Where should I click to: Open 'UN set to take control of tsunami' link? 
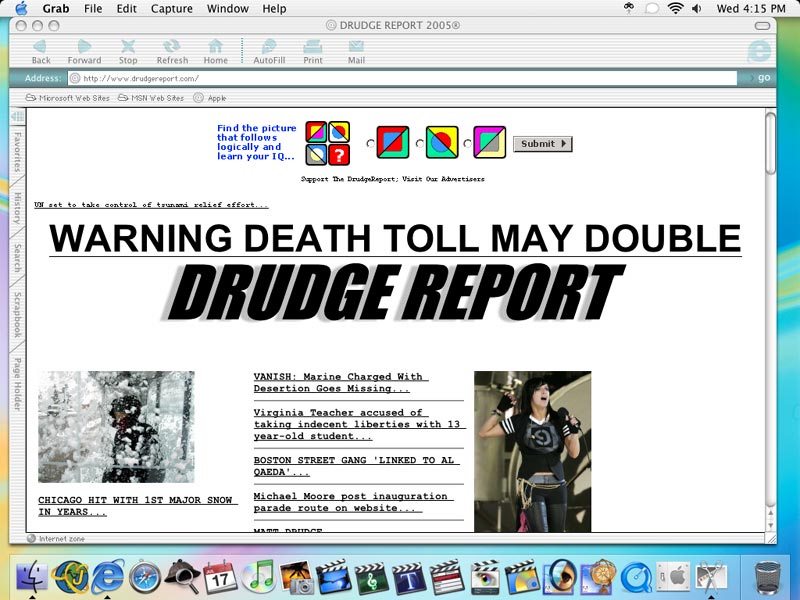[151, 205]
